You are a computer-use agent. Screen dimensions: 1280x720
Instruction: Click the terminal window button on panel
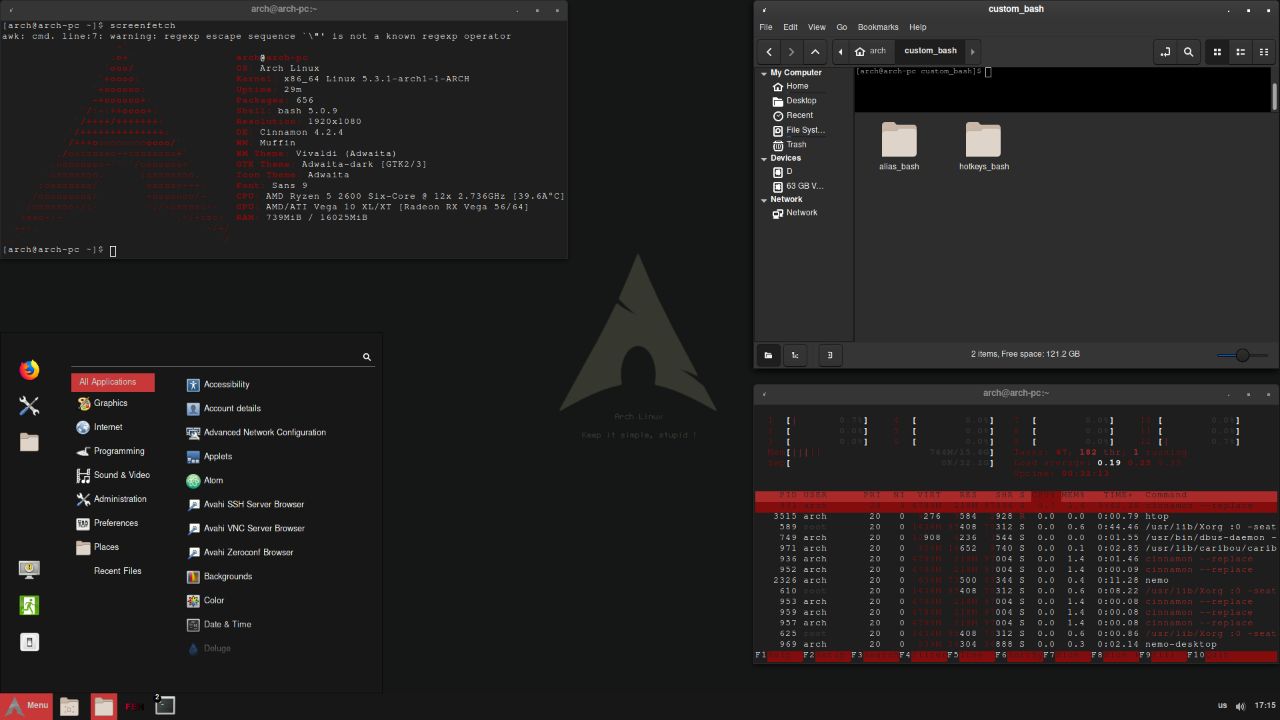pyautogui.click(x=165, y=706)
